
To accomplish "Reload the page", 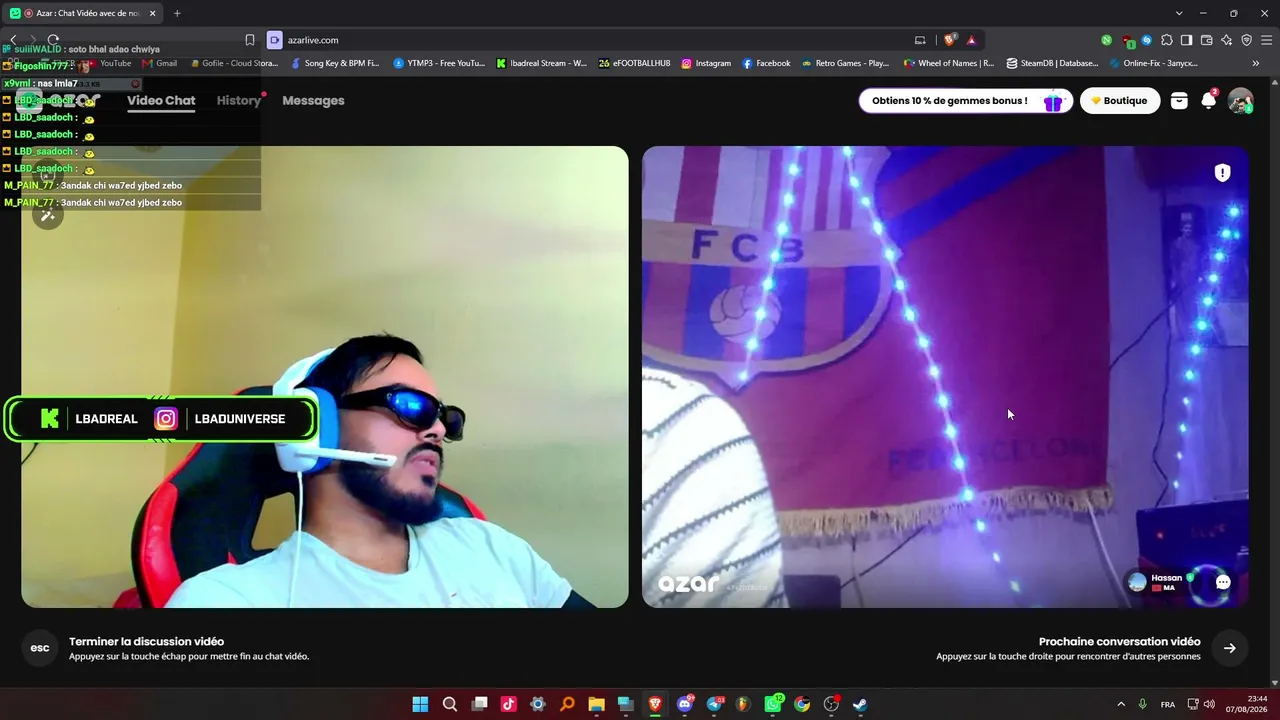I will click(53, 40).
